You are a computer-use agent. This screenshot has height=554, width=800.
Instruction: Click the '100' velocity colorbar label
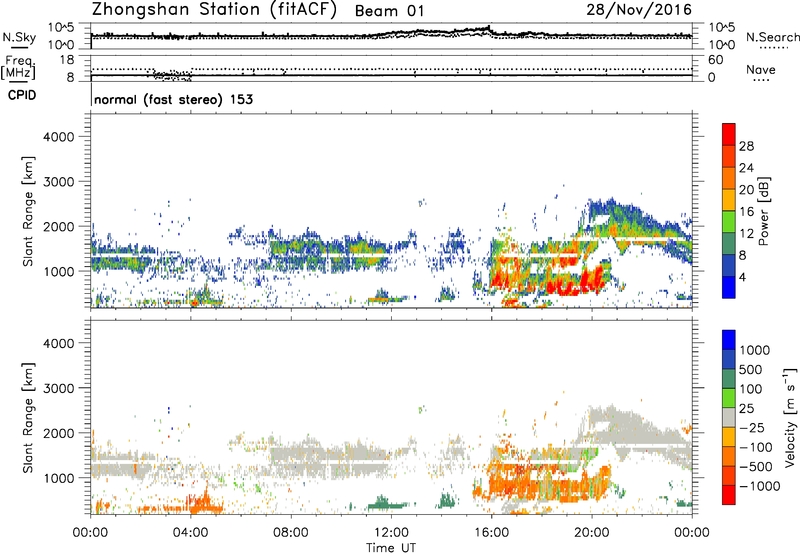click(x=751, y=389)
